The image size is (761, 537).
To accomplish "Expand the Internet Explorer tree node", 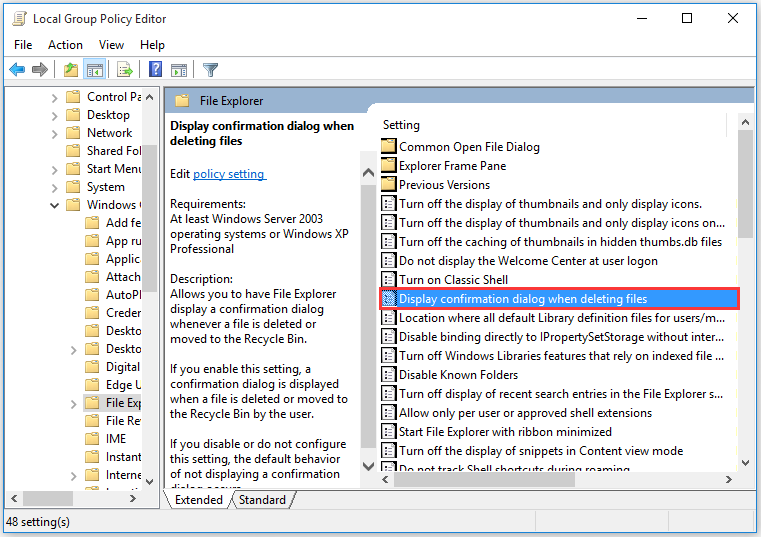I will [73, 475].
